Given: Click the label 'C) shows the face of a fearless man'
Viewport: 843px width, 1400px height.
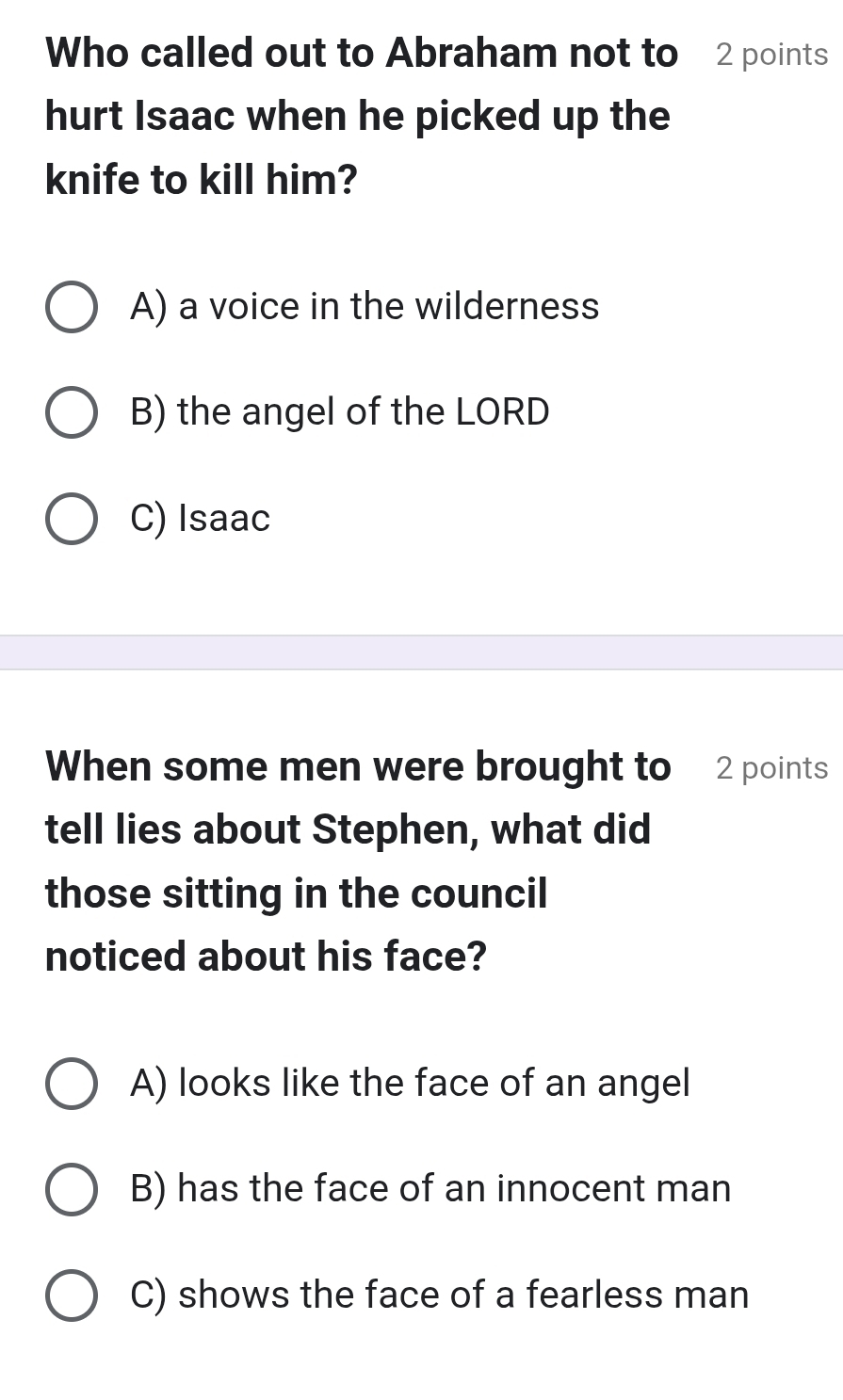Looking at the screenshot, I should tap(440, 1295).
